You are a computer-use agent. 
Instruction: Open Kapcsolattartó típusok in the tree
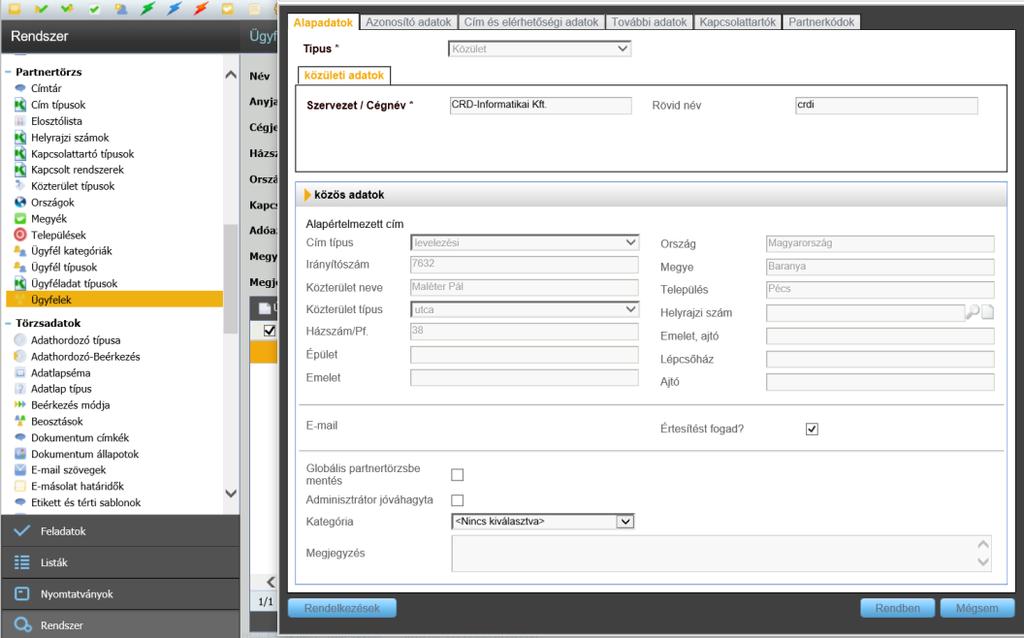[82, 154]
